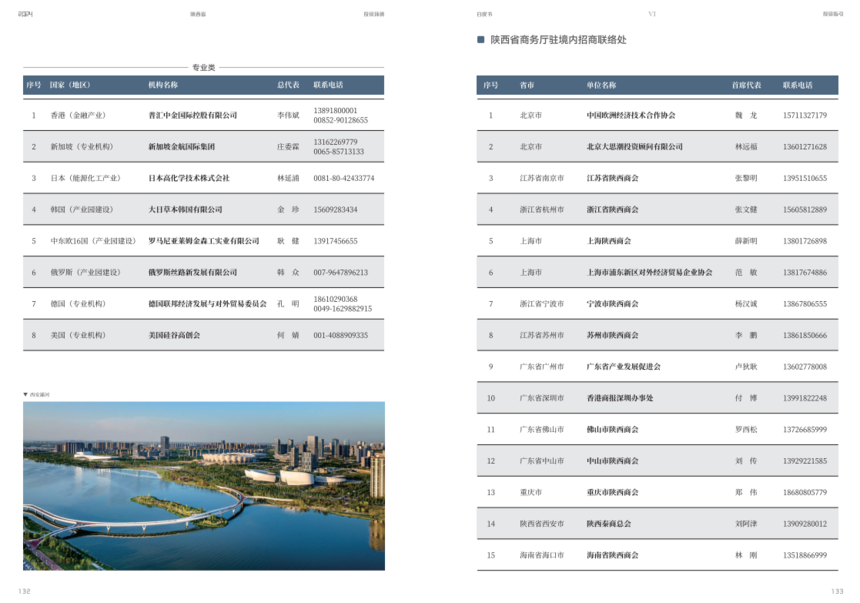Click the "中东欧16国（产业园建设）" cell
This screenshot has height=603, width=860.
pyautogui.click(x=93, y=241)
